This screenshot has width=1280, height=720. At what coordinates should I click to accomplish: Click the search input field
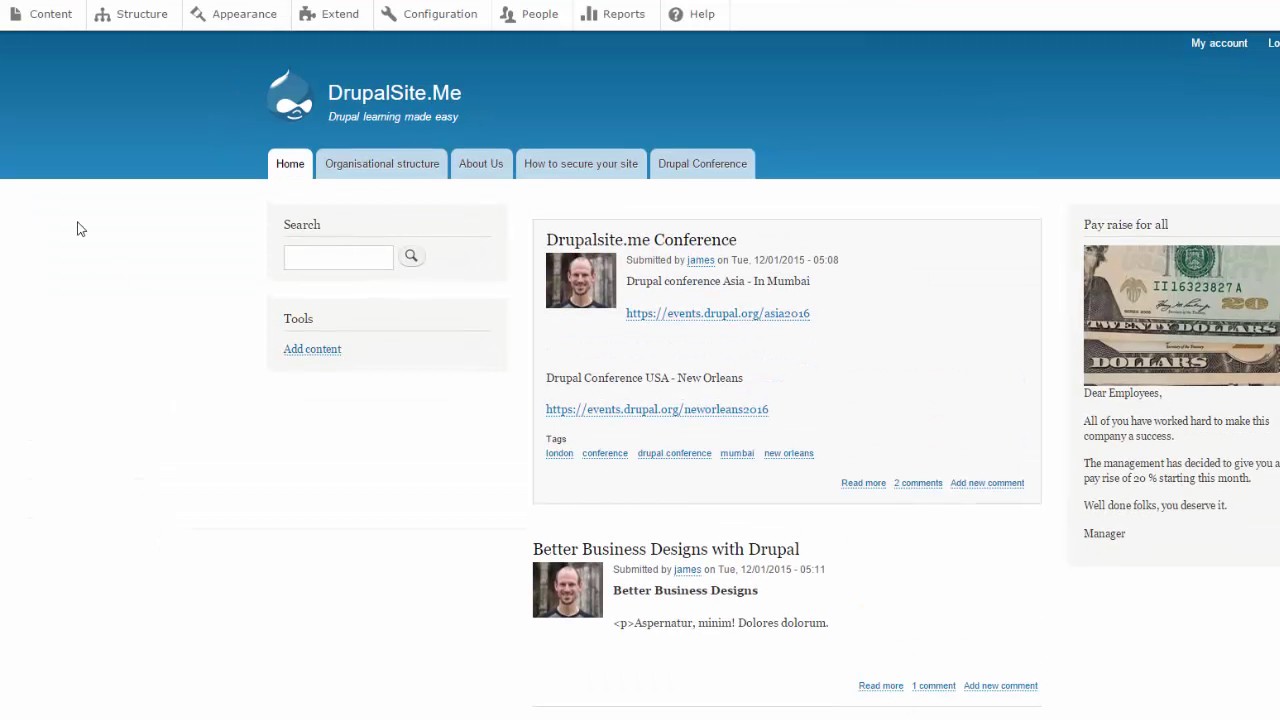coord(339,257)
